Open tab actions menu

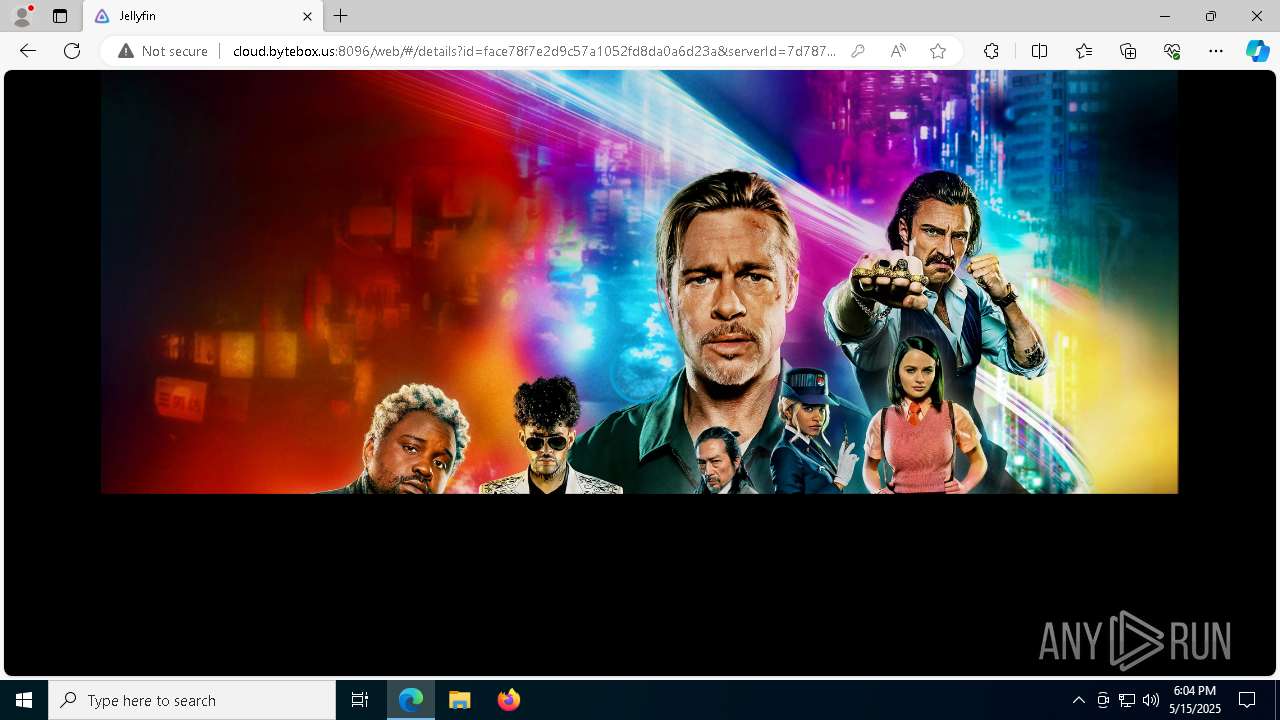60,16
